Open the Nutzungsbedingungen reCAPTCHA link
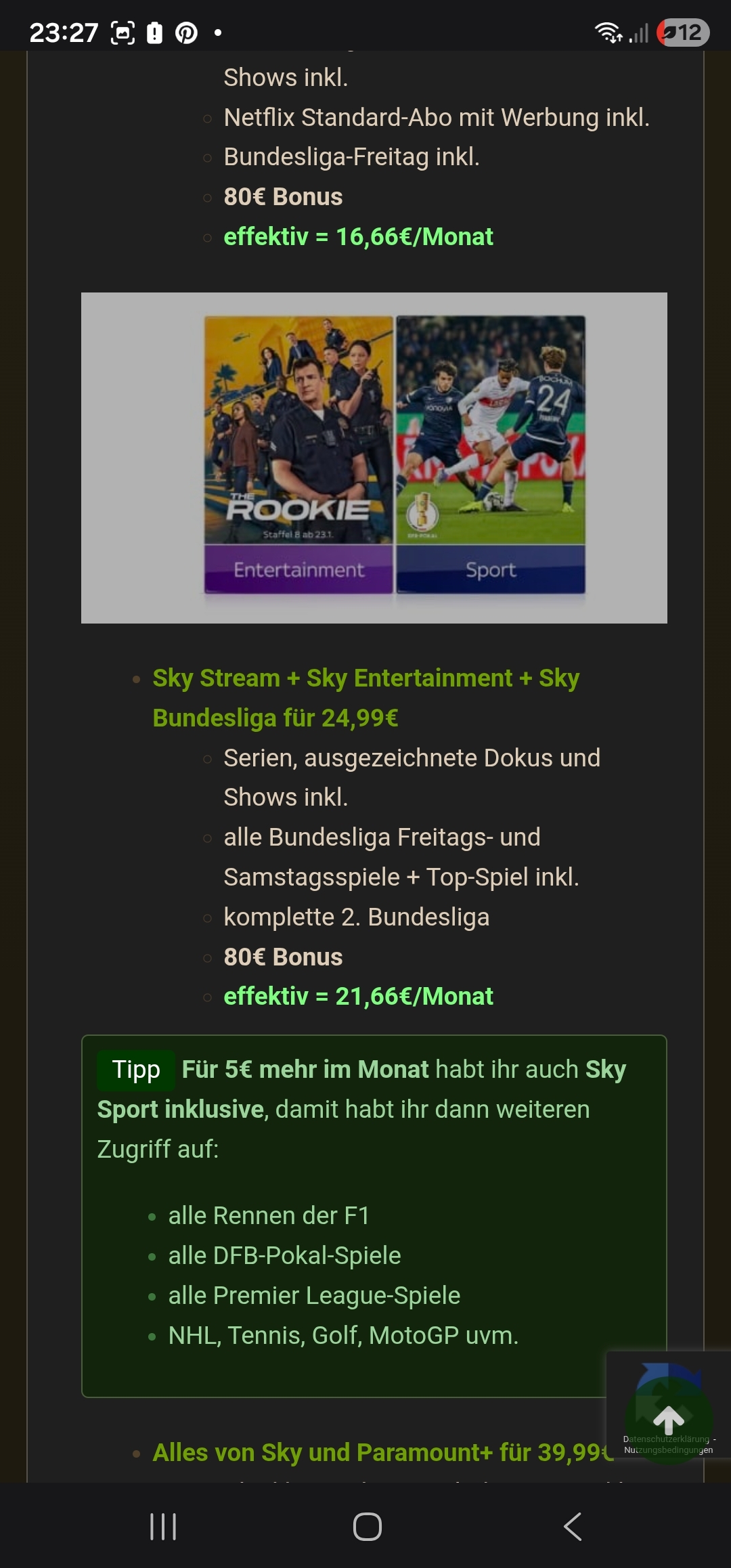 pyautogui.click(x=669, y=1450)
